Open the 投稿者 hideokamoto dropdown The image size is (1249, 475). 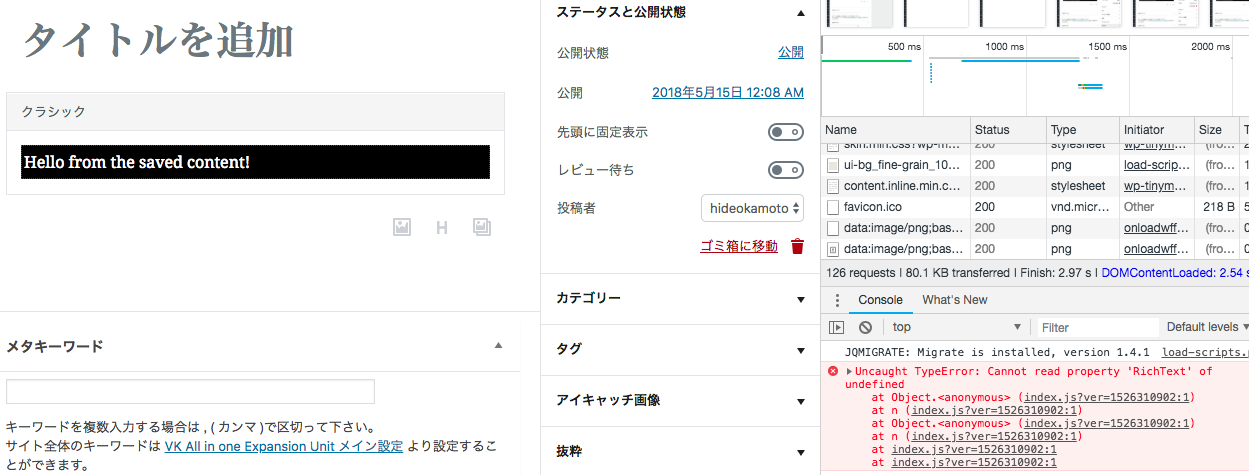point(752,208)
